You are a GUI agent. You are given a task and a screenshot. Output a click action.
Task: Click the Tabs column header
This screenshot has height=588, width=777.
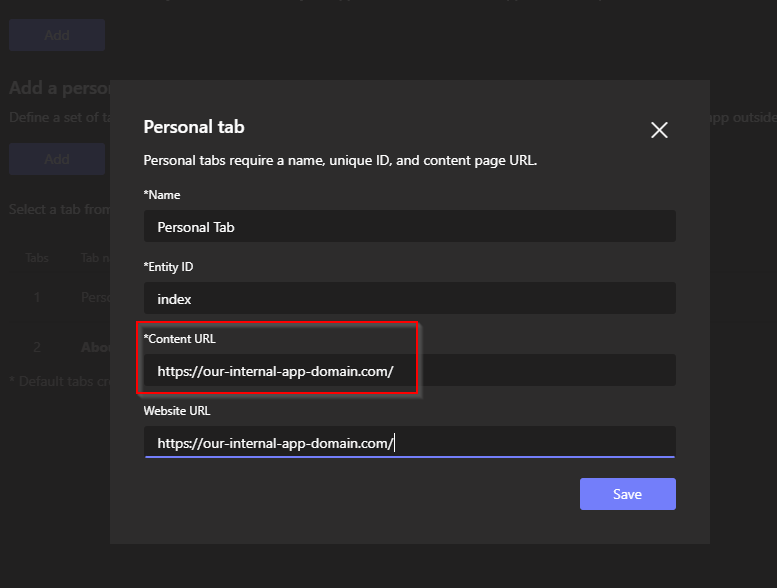pyautogui.click(x=37, y=258)
